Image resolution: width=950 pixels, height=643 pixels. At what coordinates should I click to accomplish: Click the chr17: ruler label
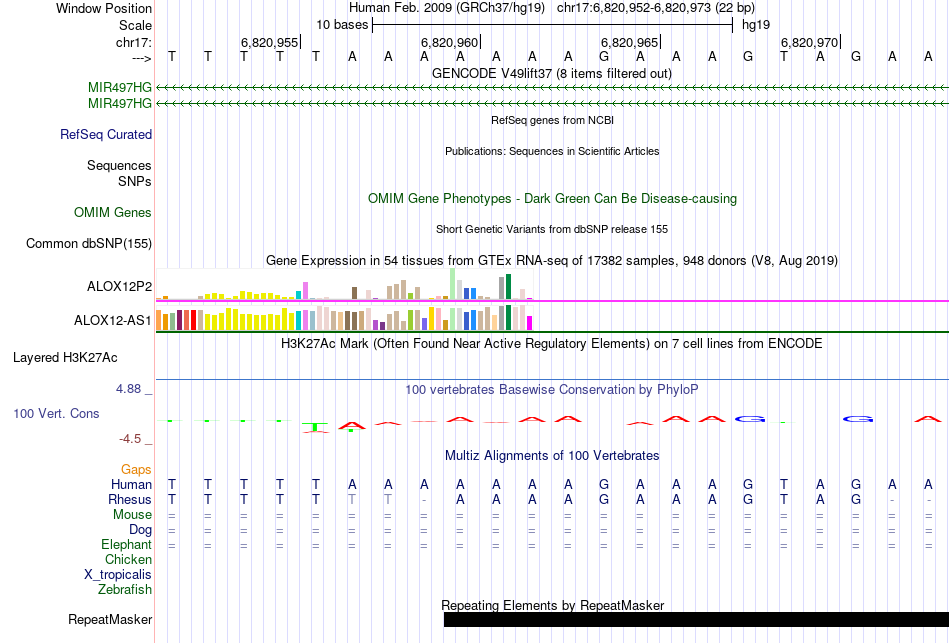pos(134,42)
